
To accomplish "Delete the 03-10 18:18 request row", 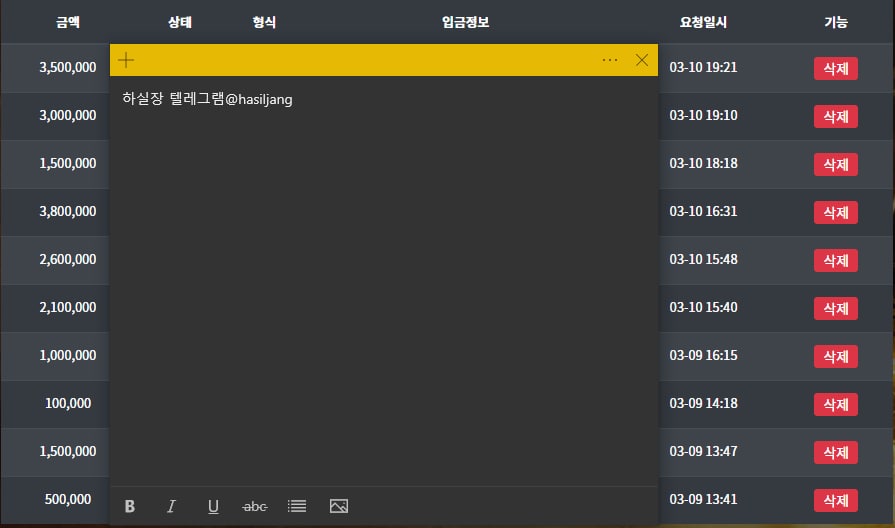I will pos(836,164).
